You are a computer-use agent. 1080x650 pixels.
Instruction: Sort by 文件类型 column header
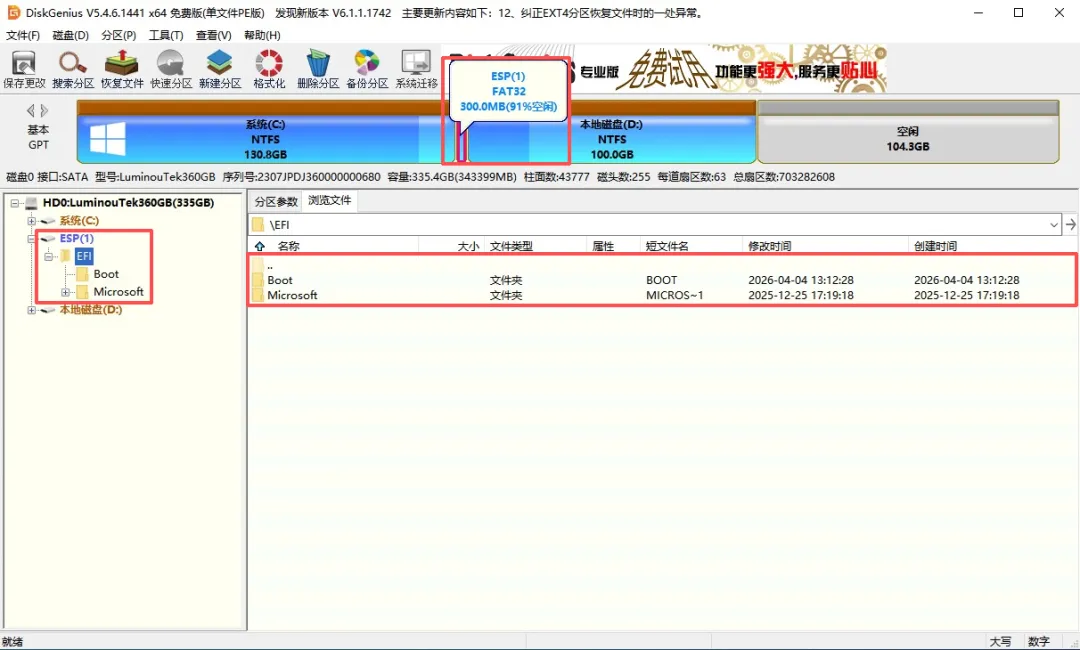[x=536, y=246]
